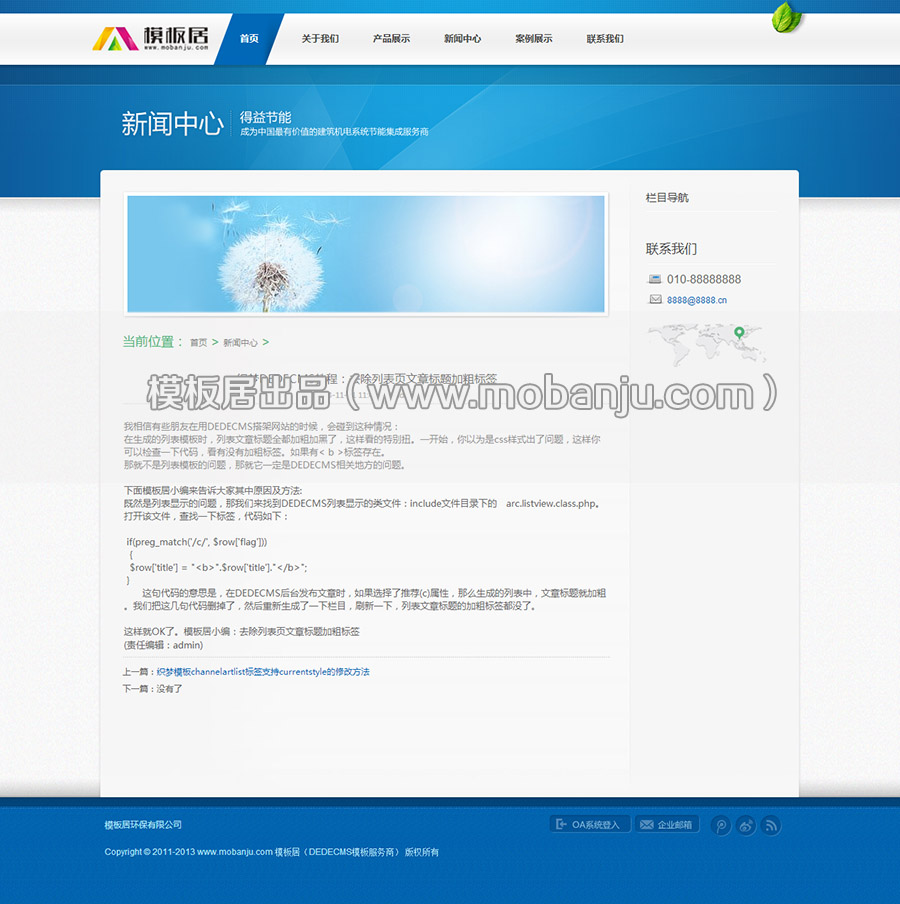Select the 首页 navigation tab
900x904 pixels.
249,39
